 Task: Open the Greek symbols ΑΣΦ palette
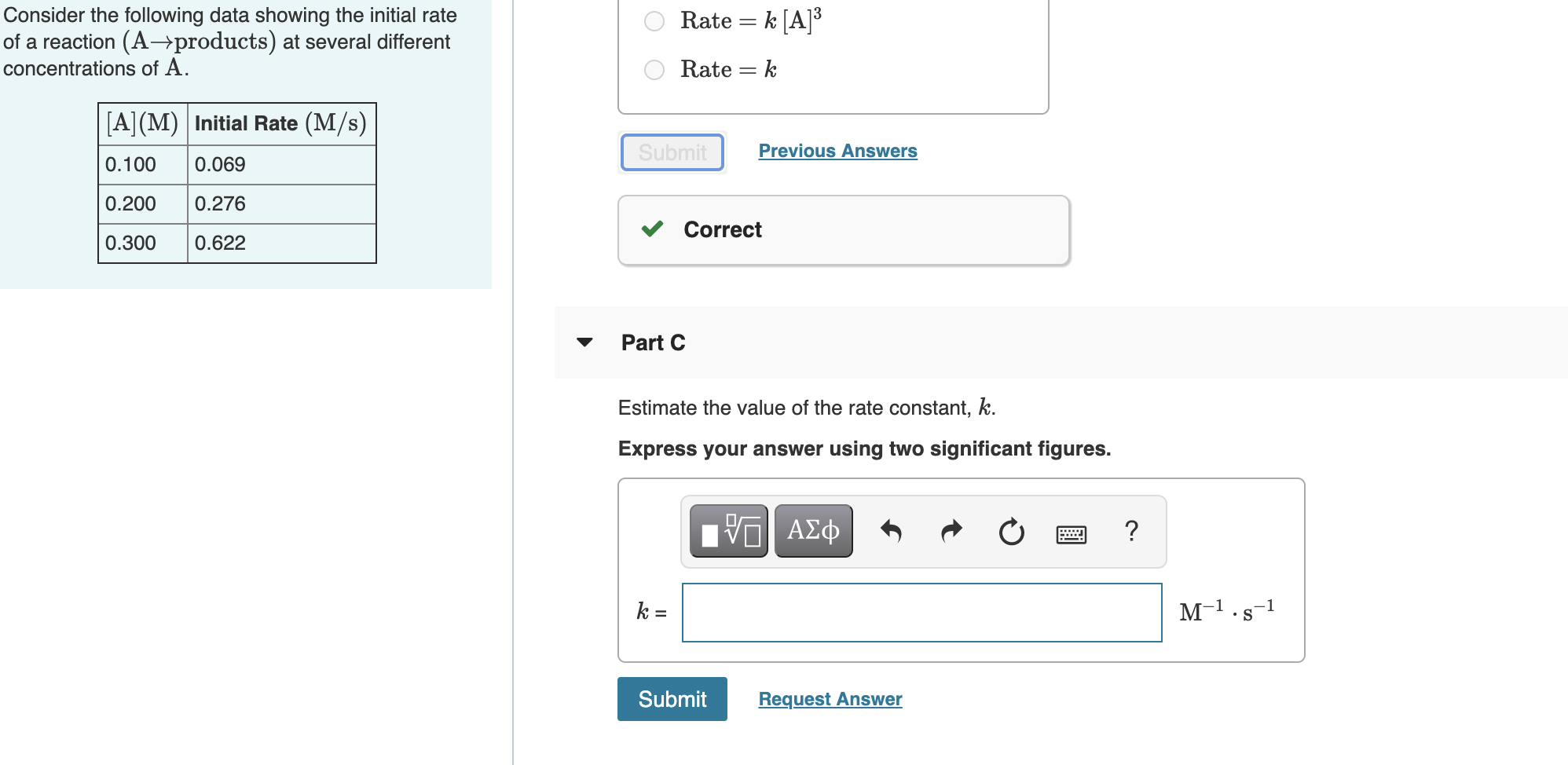813,531
